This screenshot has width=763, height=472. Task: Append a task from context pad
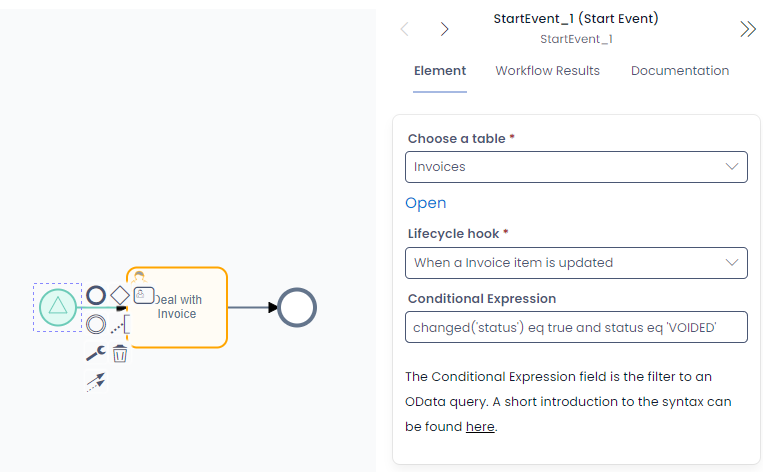coord(144,295)
